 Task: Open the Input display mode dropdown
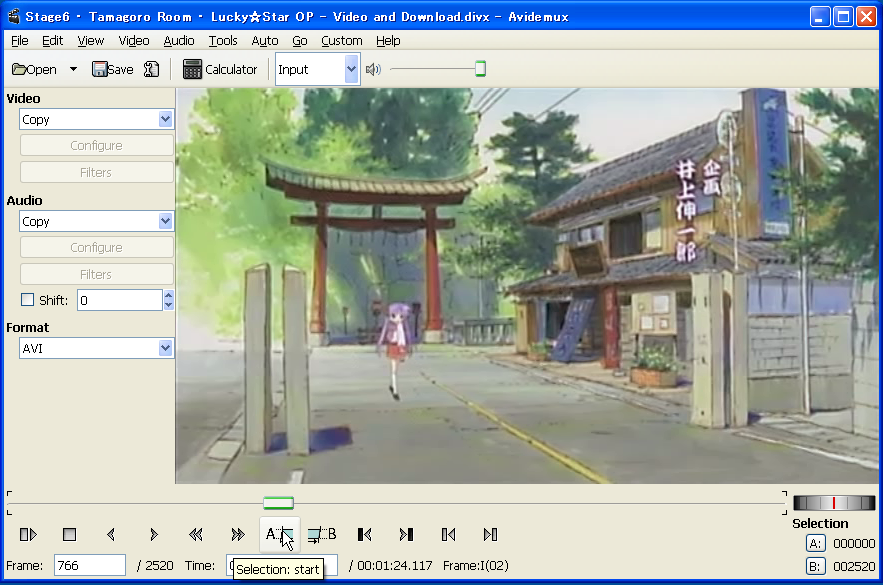pos(318,69)
